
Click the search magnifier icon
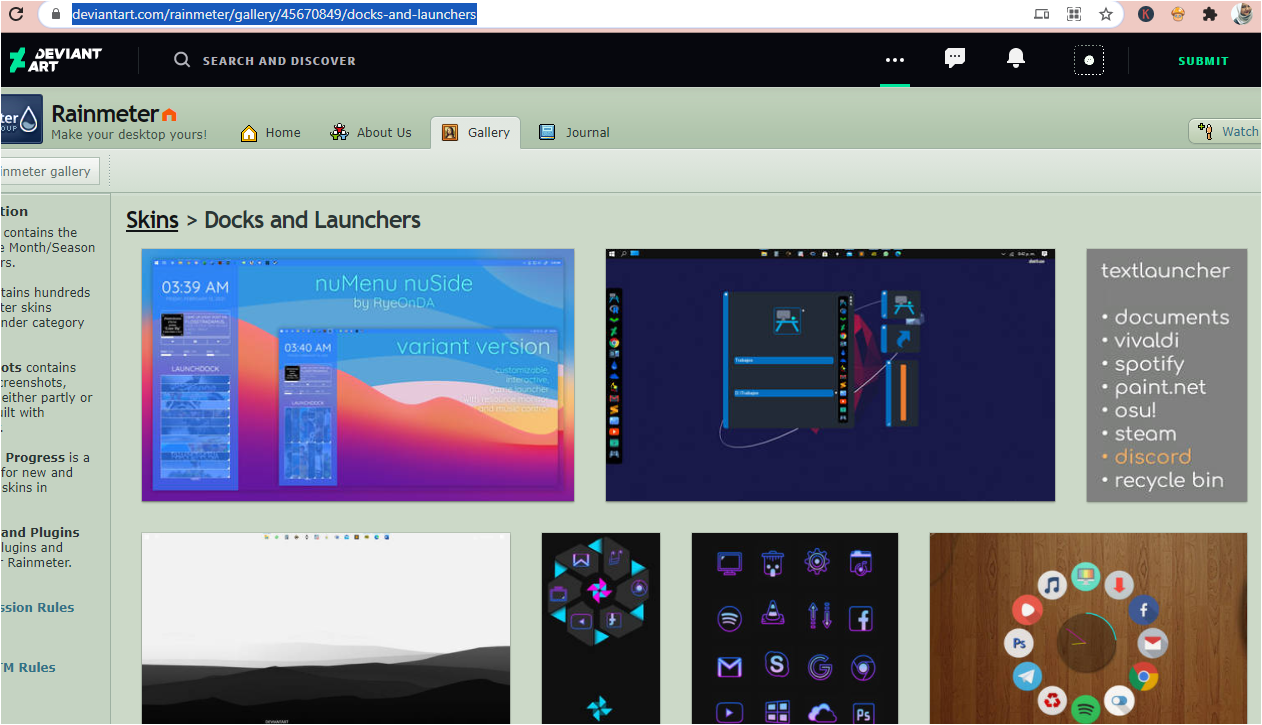click(x=182, y=60)
